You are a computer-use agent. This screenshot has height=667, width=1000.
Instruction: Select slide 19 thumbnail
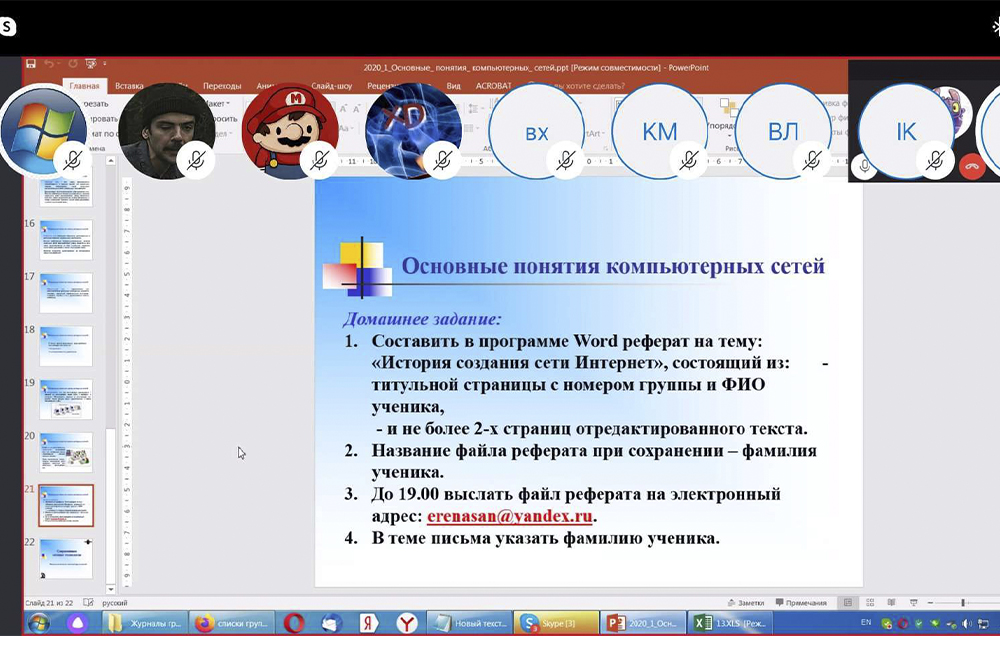tap(66, 399)
